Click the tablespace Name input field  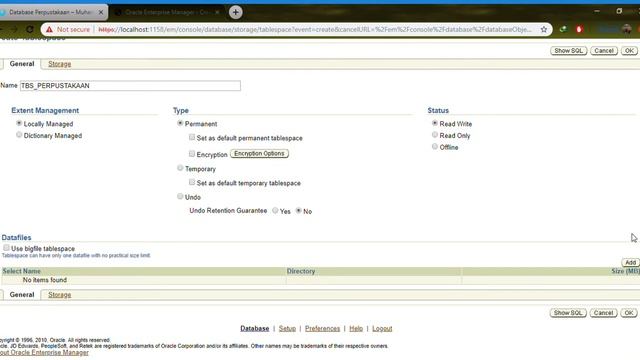pos(130,86)
